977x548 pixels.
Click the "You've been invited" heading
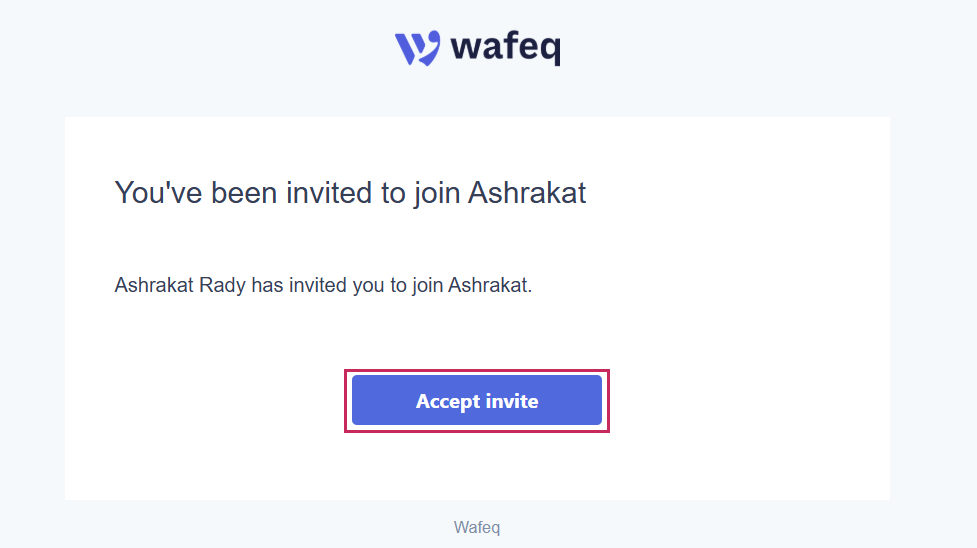click(x=350, y=192)
